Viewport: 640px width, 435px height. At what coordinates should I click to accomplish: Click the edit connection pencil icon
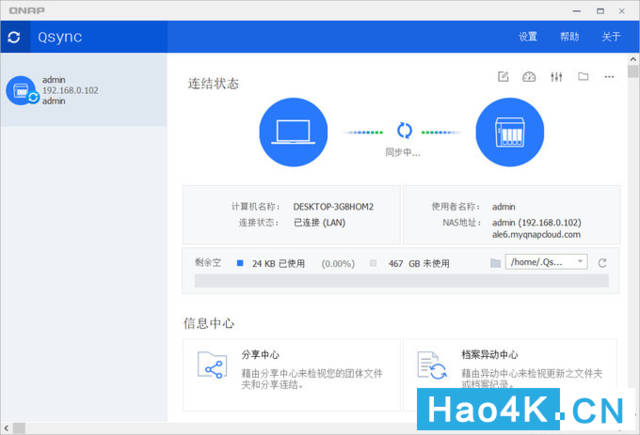point(503,77)
